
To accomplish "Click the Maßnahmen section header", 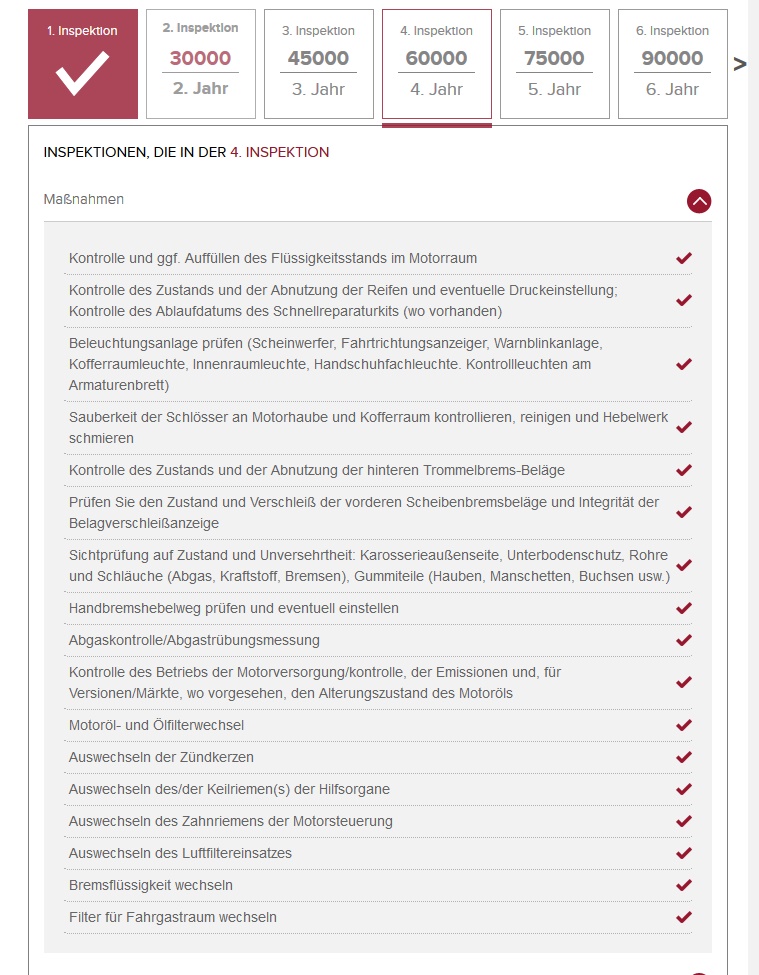I will (84, 200).
